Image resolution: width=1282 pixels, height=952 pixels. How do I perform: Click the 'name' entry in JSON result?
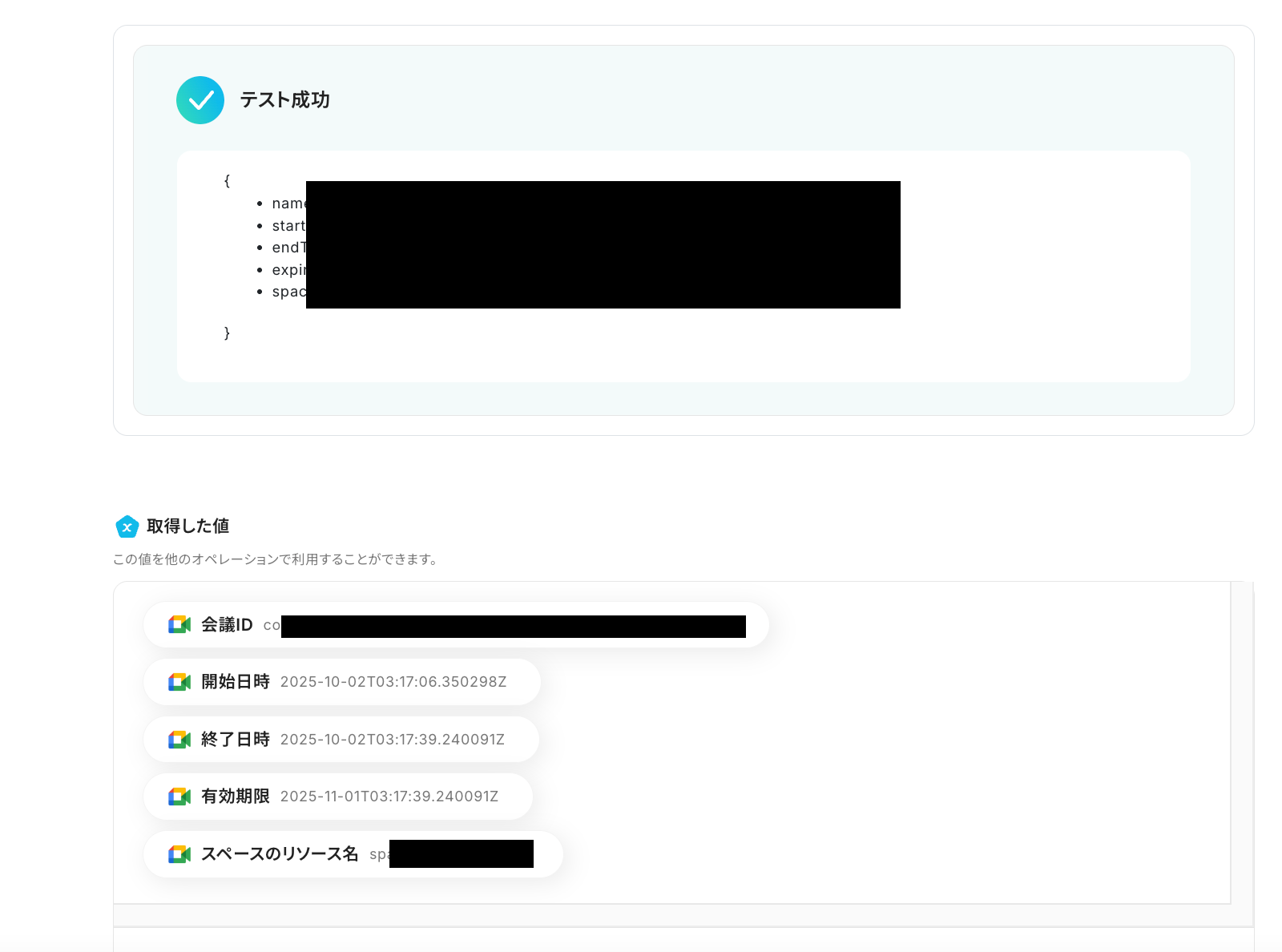click(x=288, y=204)
